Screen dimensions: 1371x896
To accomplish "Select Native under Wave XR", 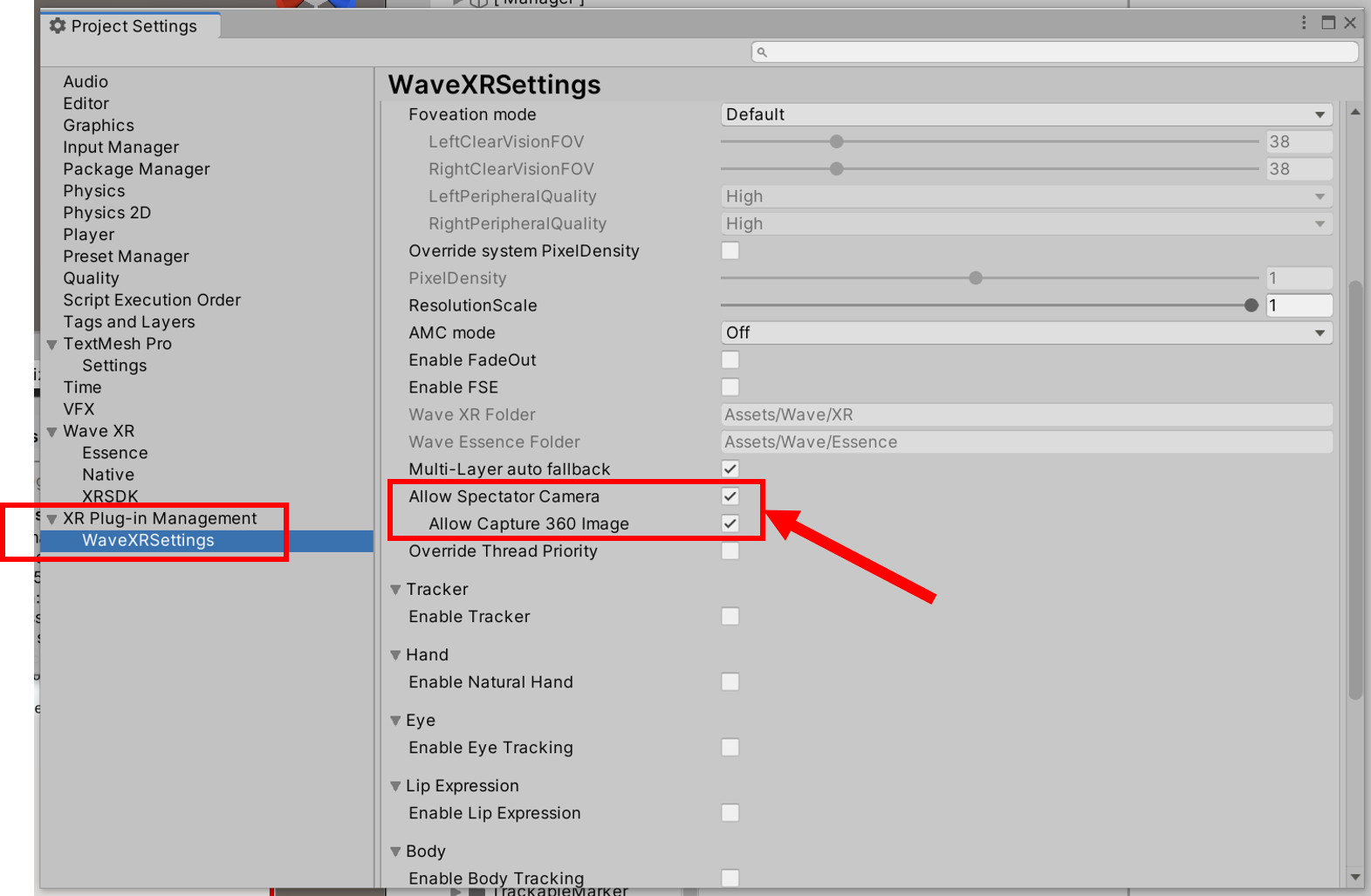I will click(x=108, y=475).
